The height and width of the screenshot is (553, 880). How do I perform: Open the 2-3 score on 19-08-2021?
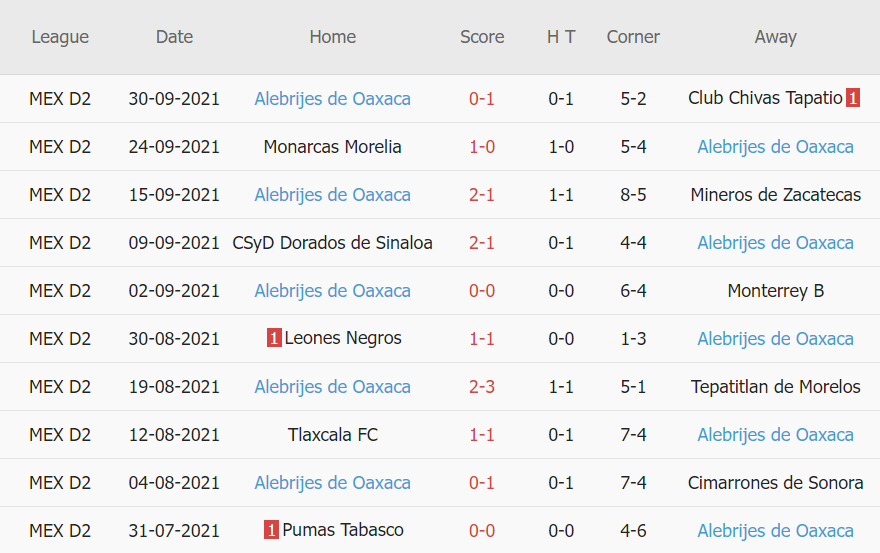pos(482,387)
